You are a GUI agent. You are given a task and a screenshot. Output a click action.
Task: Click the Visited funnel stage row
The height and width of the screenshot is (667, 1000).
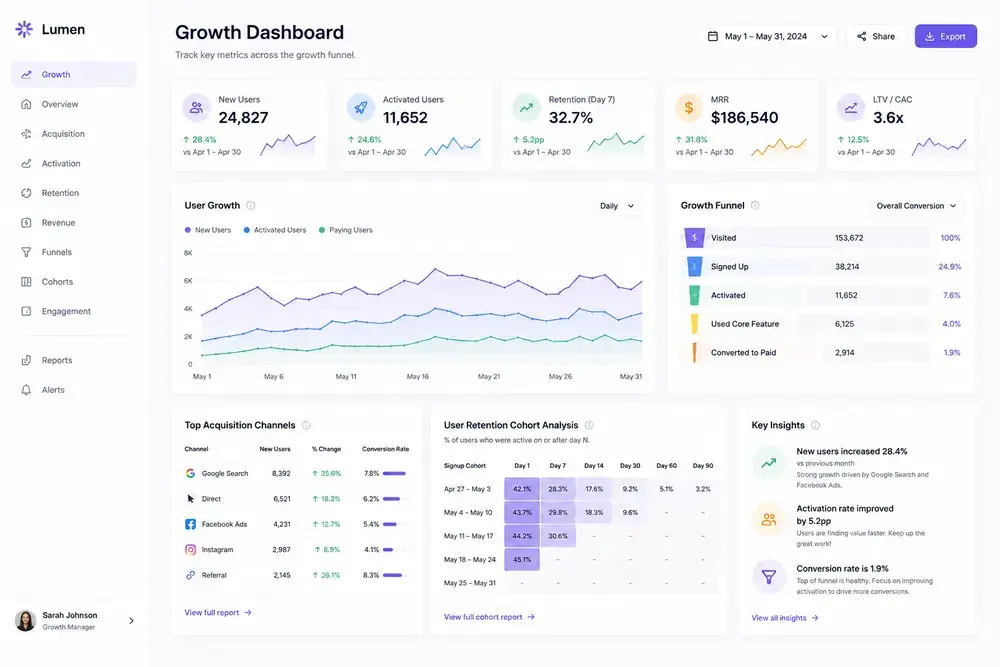tap(822, 238)
